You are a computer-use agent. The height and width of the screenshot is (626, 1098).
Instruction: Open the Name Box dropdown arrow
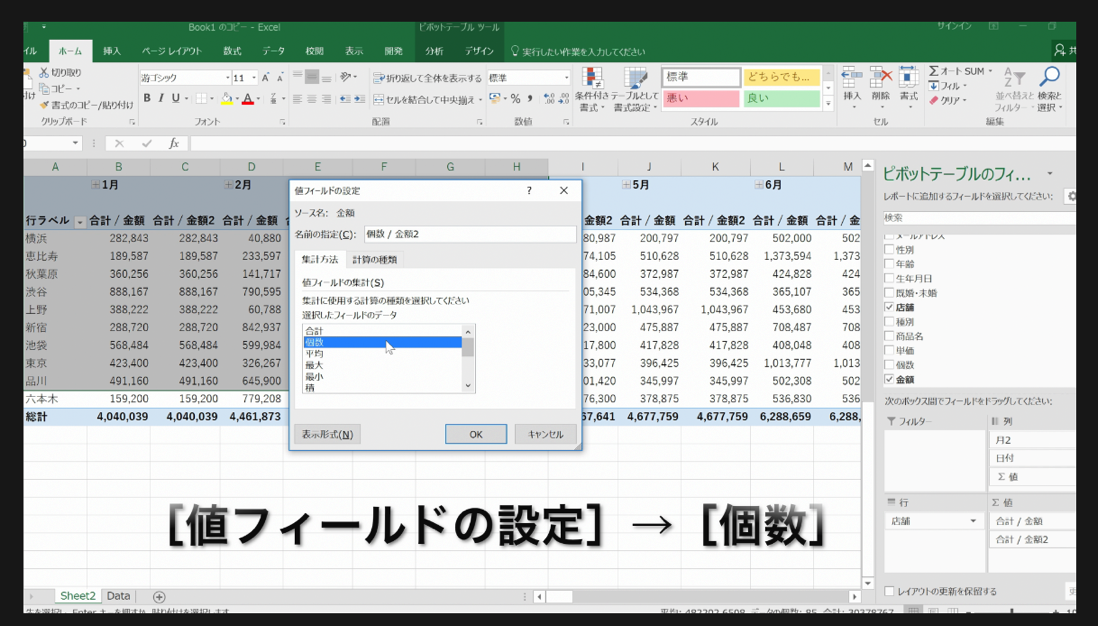click(75, 143)
